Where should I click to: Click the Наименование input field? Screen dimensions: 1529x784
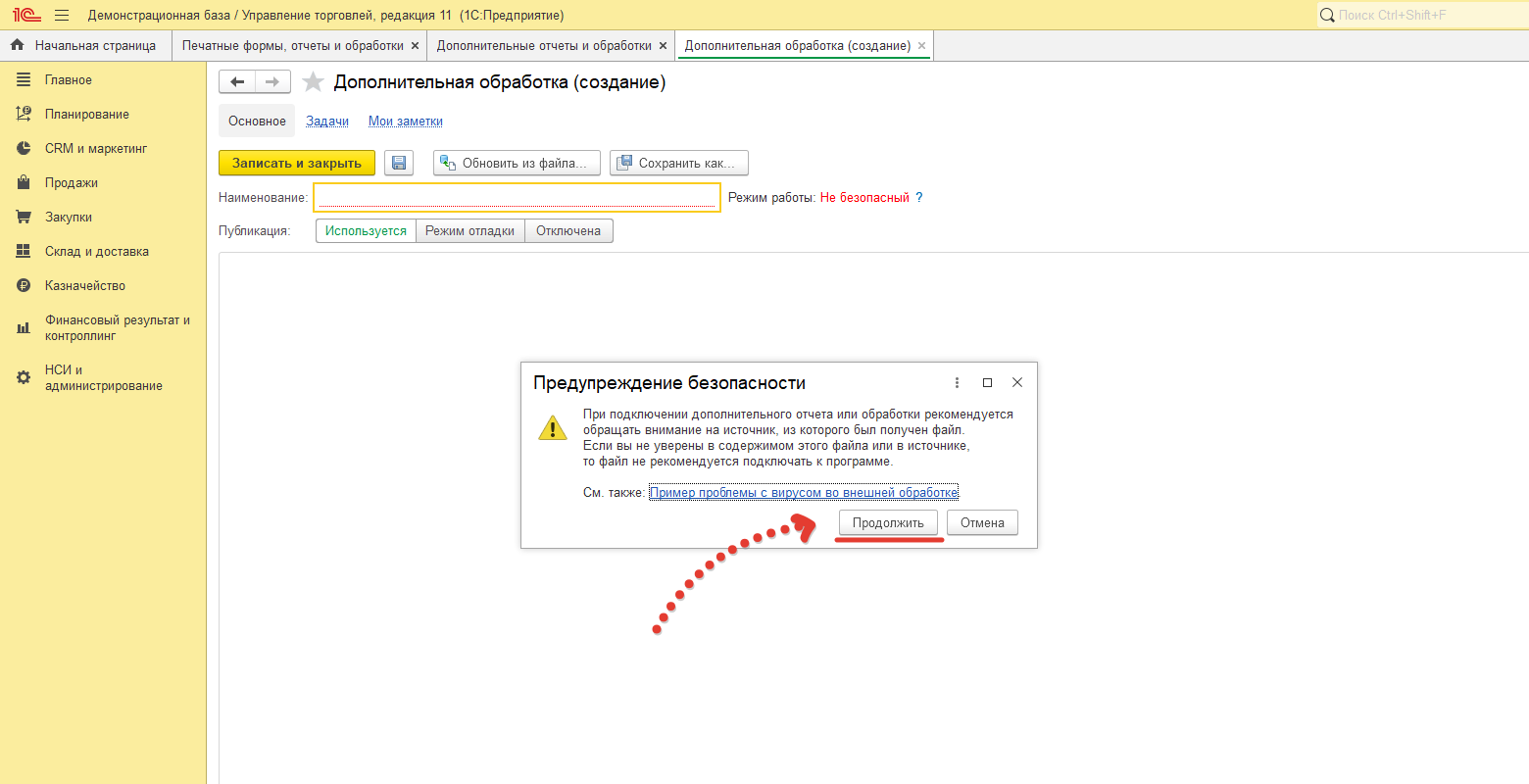coord(517,197)
